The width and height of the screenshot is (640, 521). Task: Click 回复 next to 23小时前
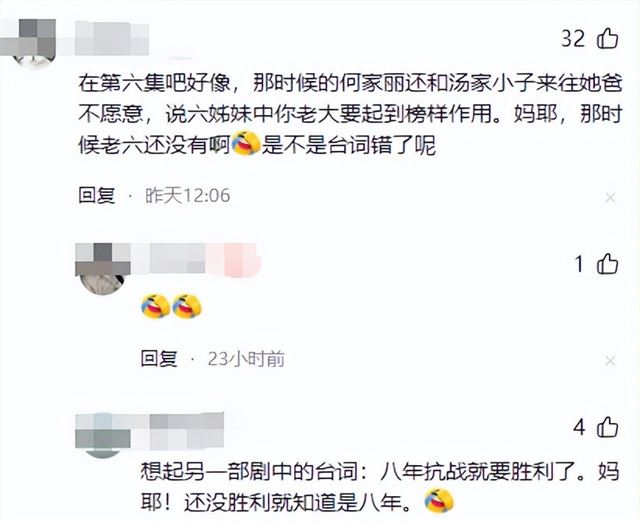point(159,359)
